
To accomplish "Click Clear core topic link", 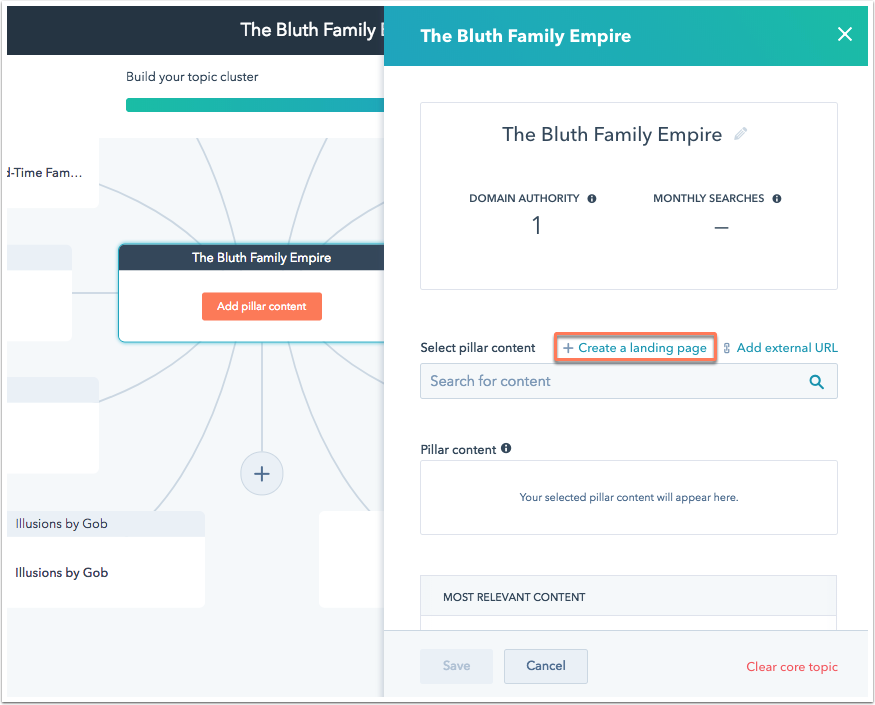I will (x=792, y=666).
